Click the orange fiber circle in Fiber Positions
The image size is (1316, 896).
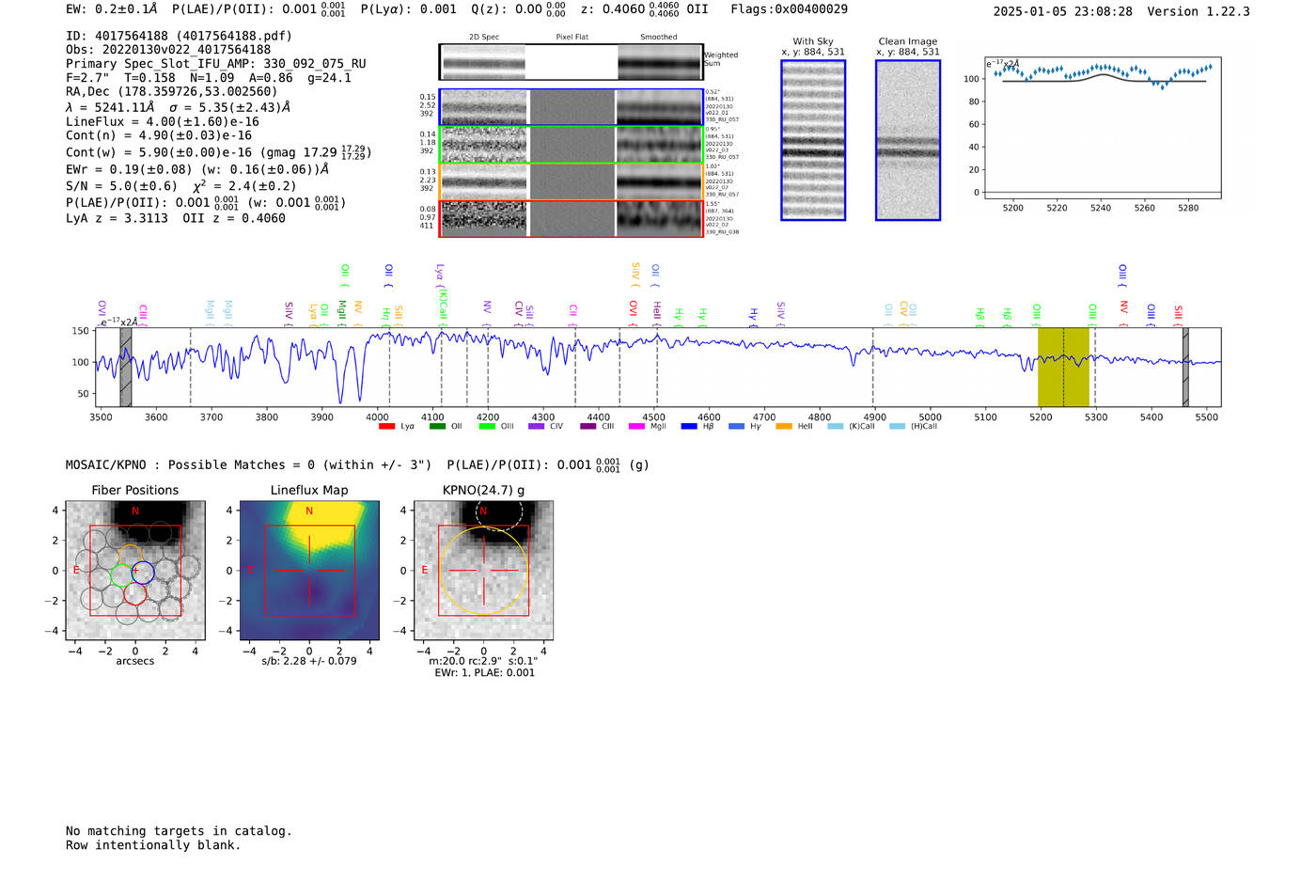point(130,555)
